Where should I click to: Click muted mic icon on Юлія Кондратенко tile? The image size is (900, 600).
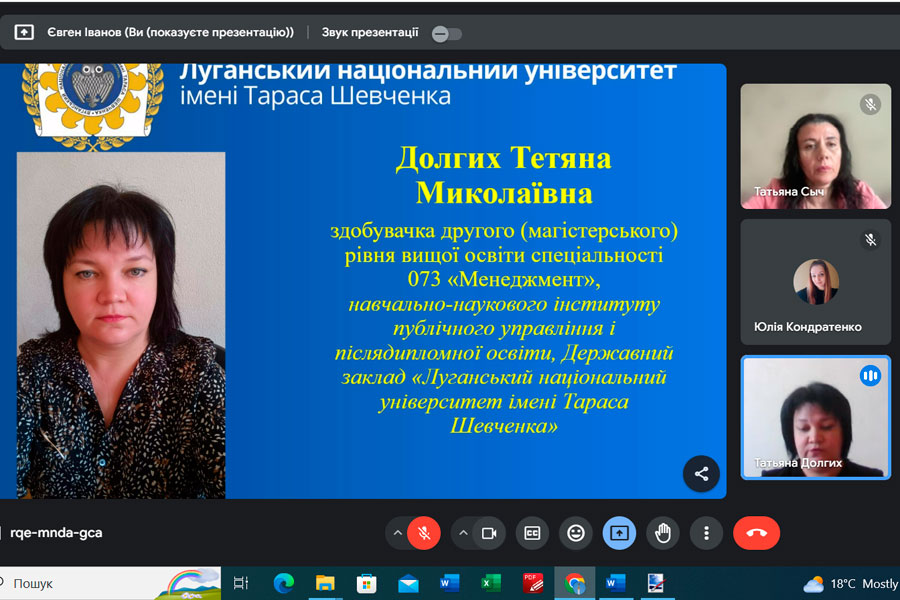click(870, 240)
